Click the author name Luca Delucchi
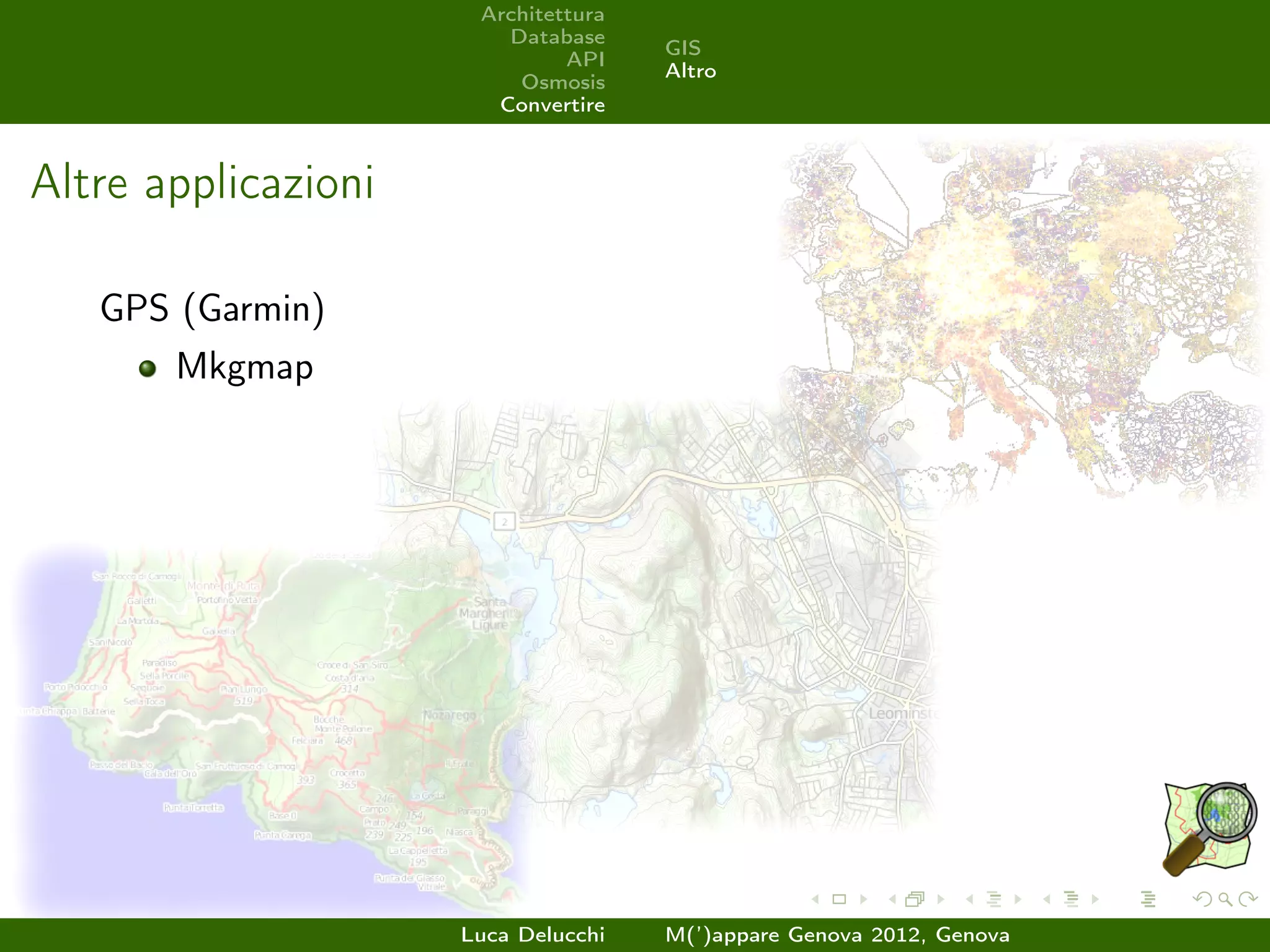Viewport: 1270px width, 952px height. click(x=533, y=935)
